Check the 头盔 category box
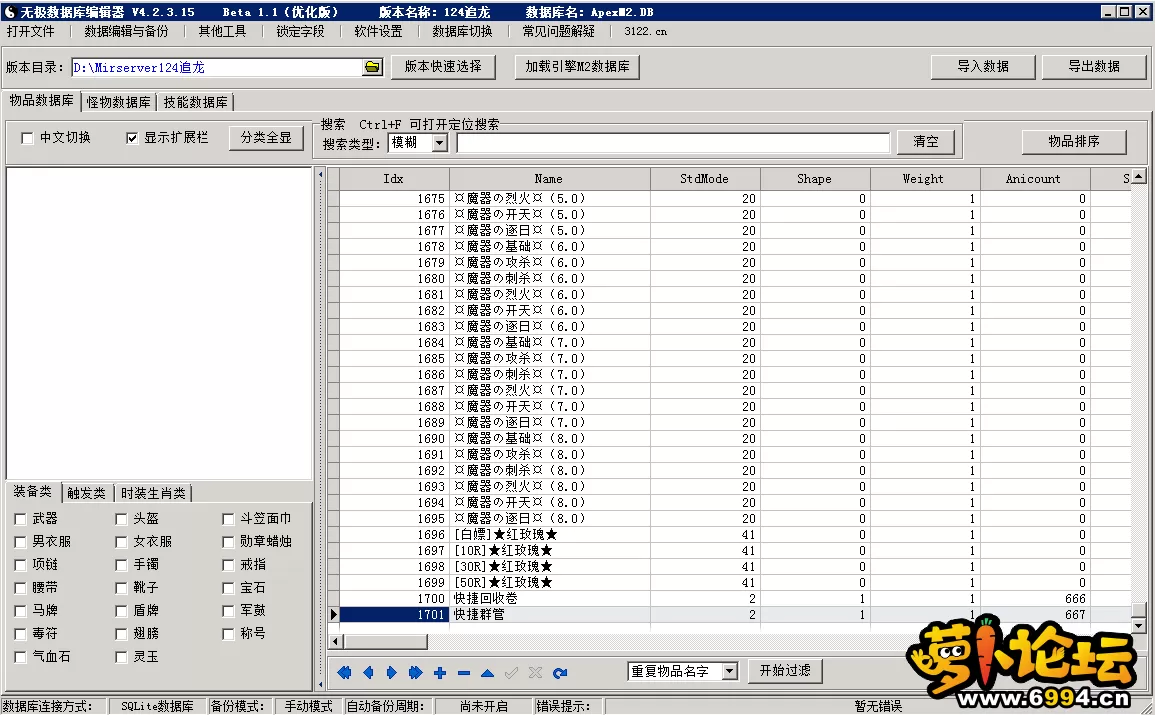Image resolution: width=1155 pixels, height=715 pixels. coord(121,519)
